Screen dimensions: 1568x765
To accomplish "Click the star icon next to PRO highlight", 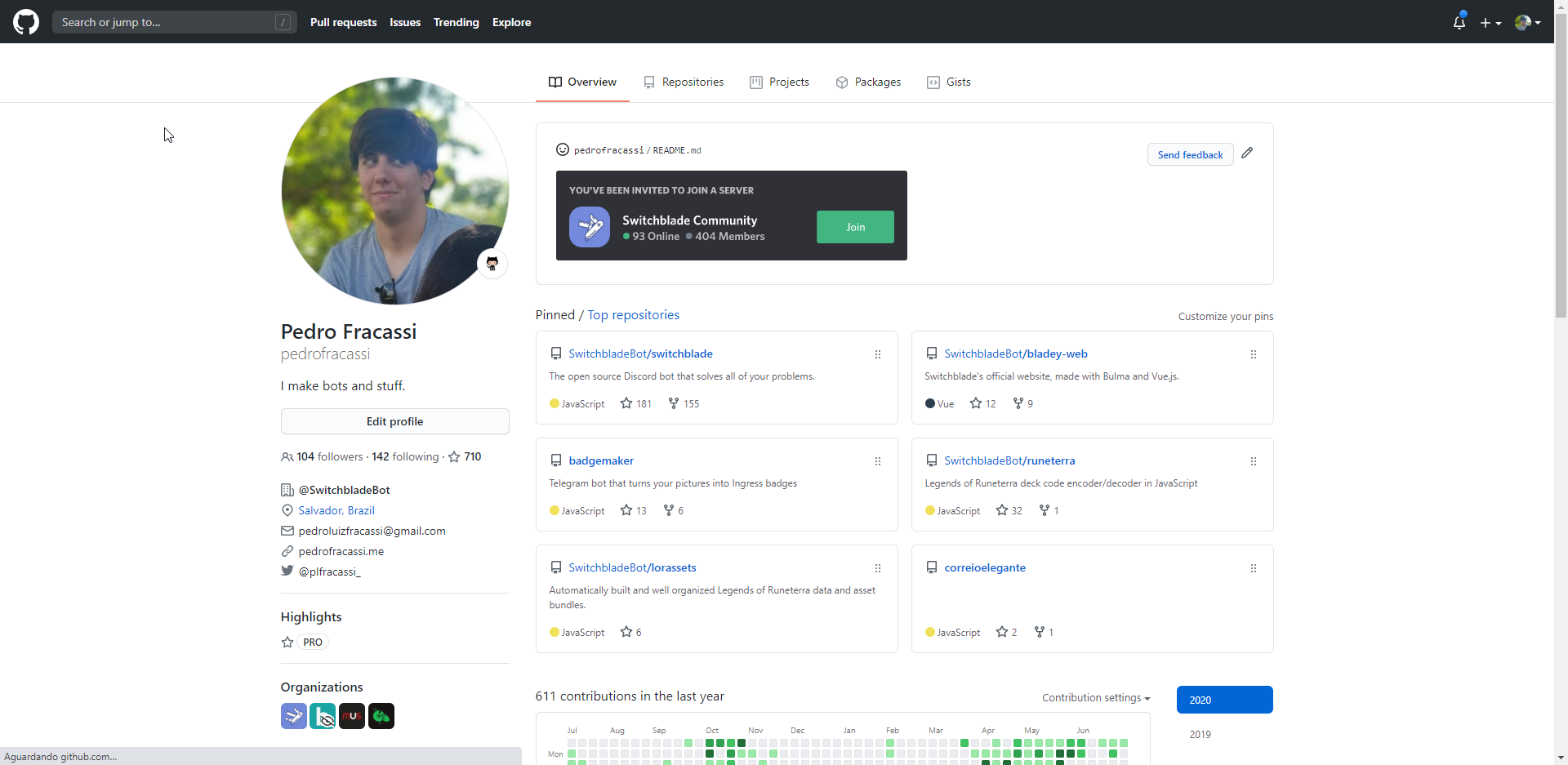I will tap(287, 643).
